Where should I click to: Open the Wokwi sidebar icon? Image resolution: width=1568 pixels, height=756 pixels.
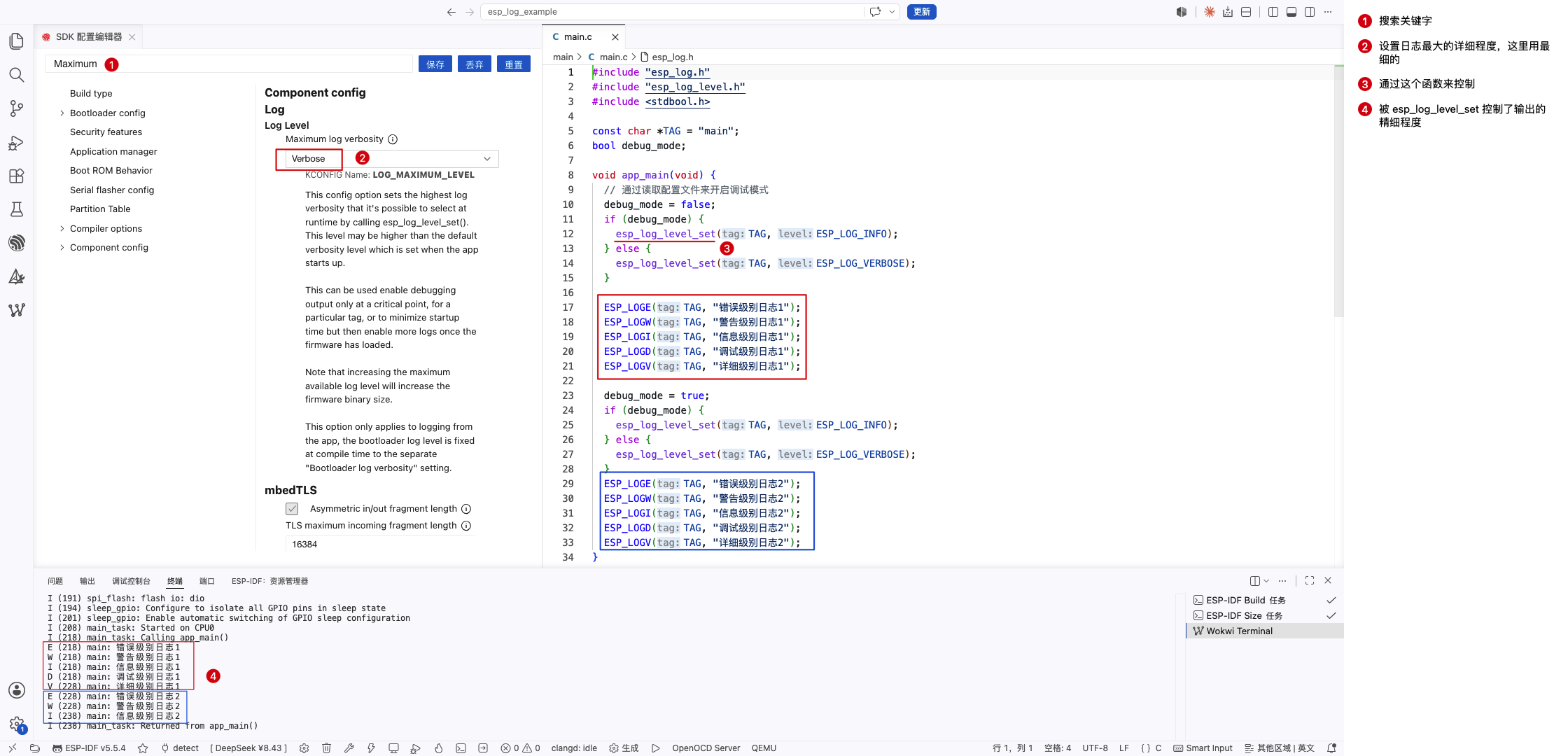point(17,310)
